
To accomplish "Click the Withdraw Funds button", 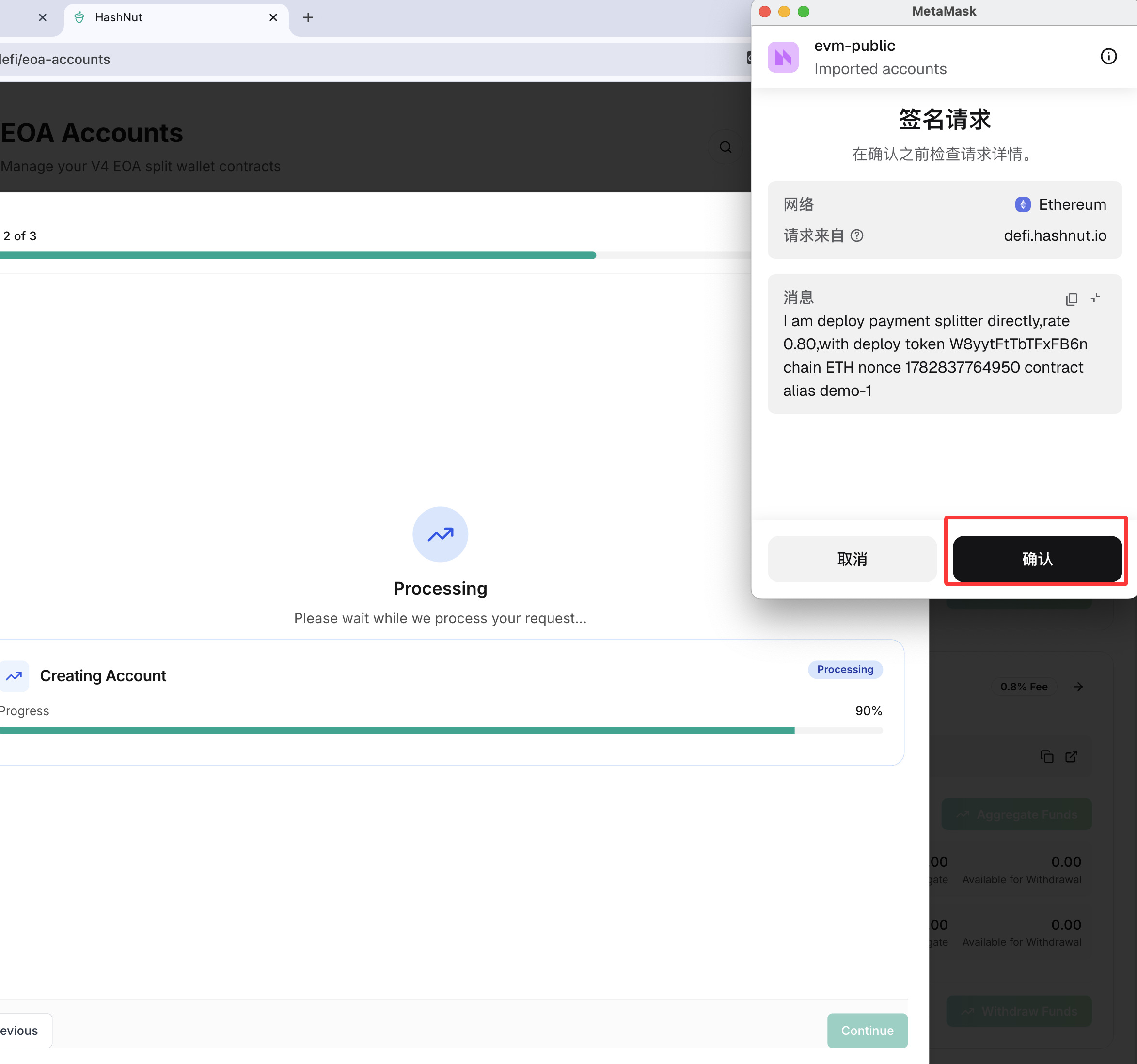I will pos(1019,1011).
